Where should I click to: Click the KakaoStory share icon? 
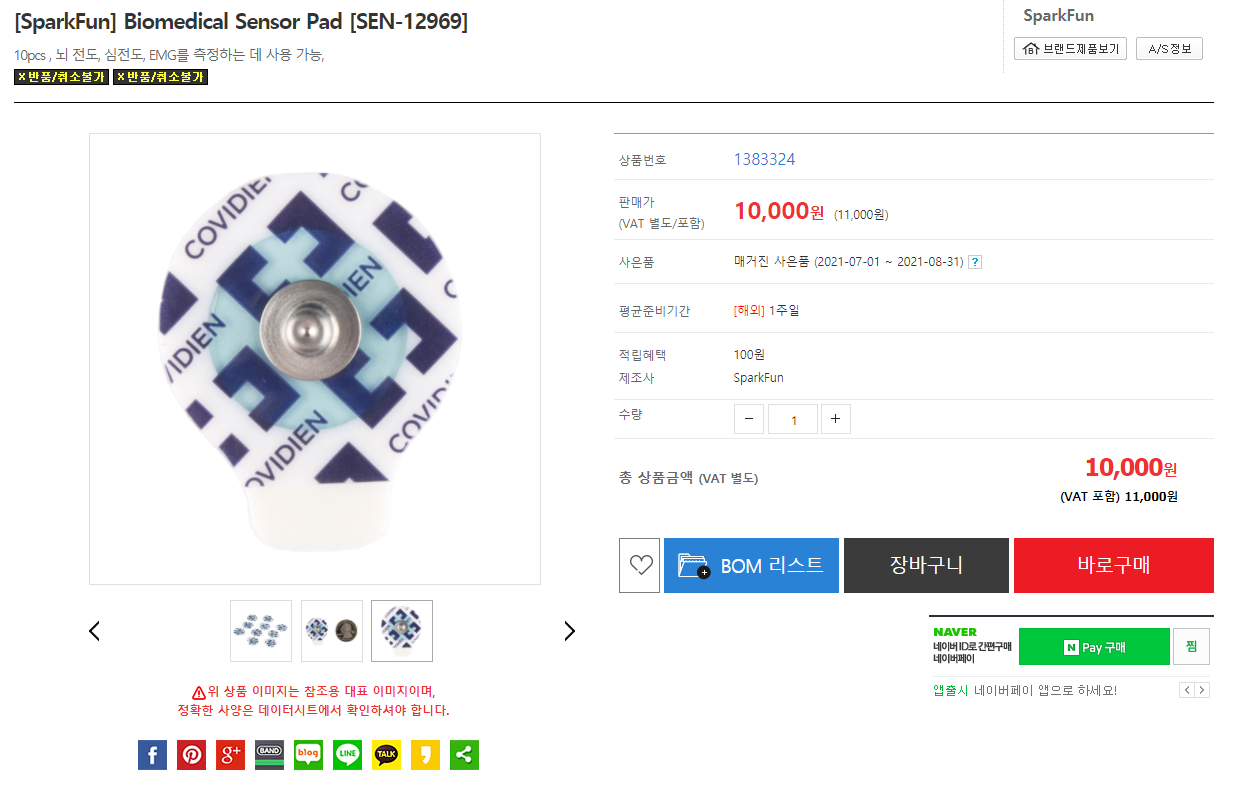pos(425,755)
